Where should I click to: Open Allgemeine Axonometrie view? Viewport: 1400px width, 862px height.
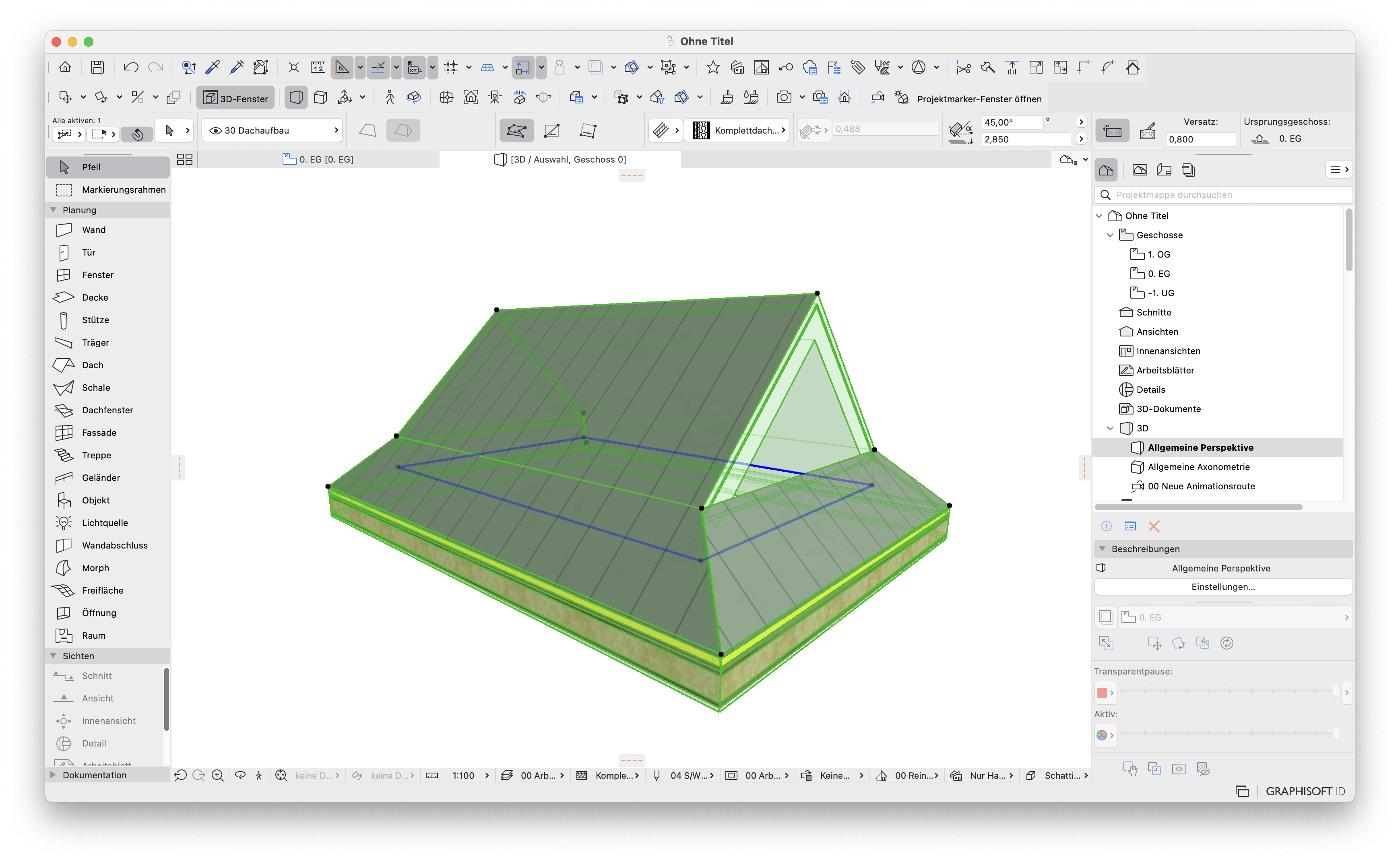(1198, 467)
